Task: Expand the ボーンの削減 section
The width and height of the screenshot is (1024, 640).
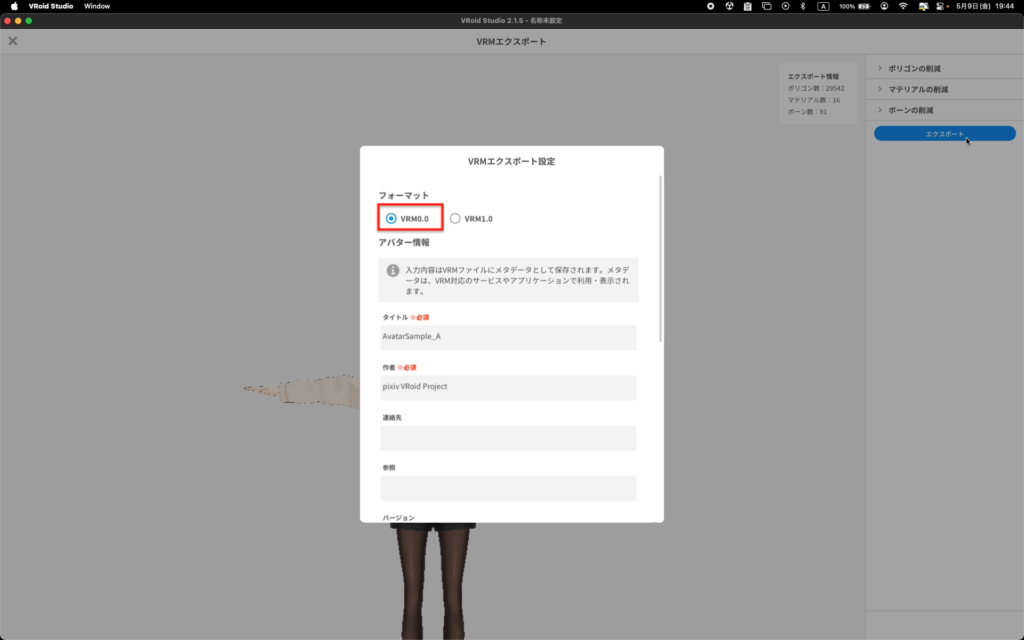Action: click(x=944, y=110)
